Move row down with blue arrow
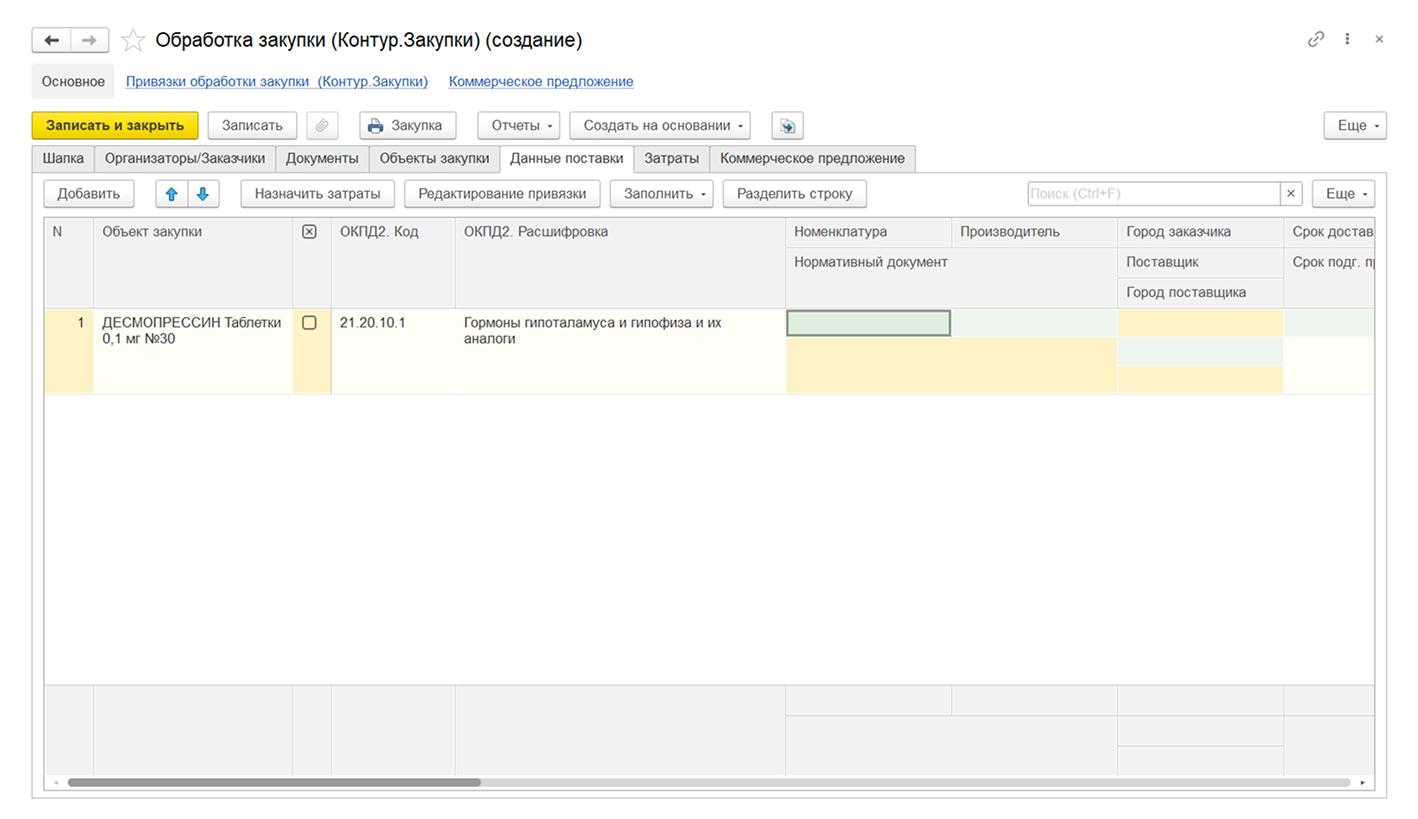 point(202,194)
